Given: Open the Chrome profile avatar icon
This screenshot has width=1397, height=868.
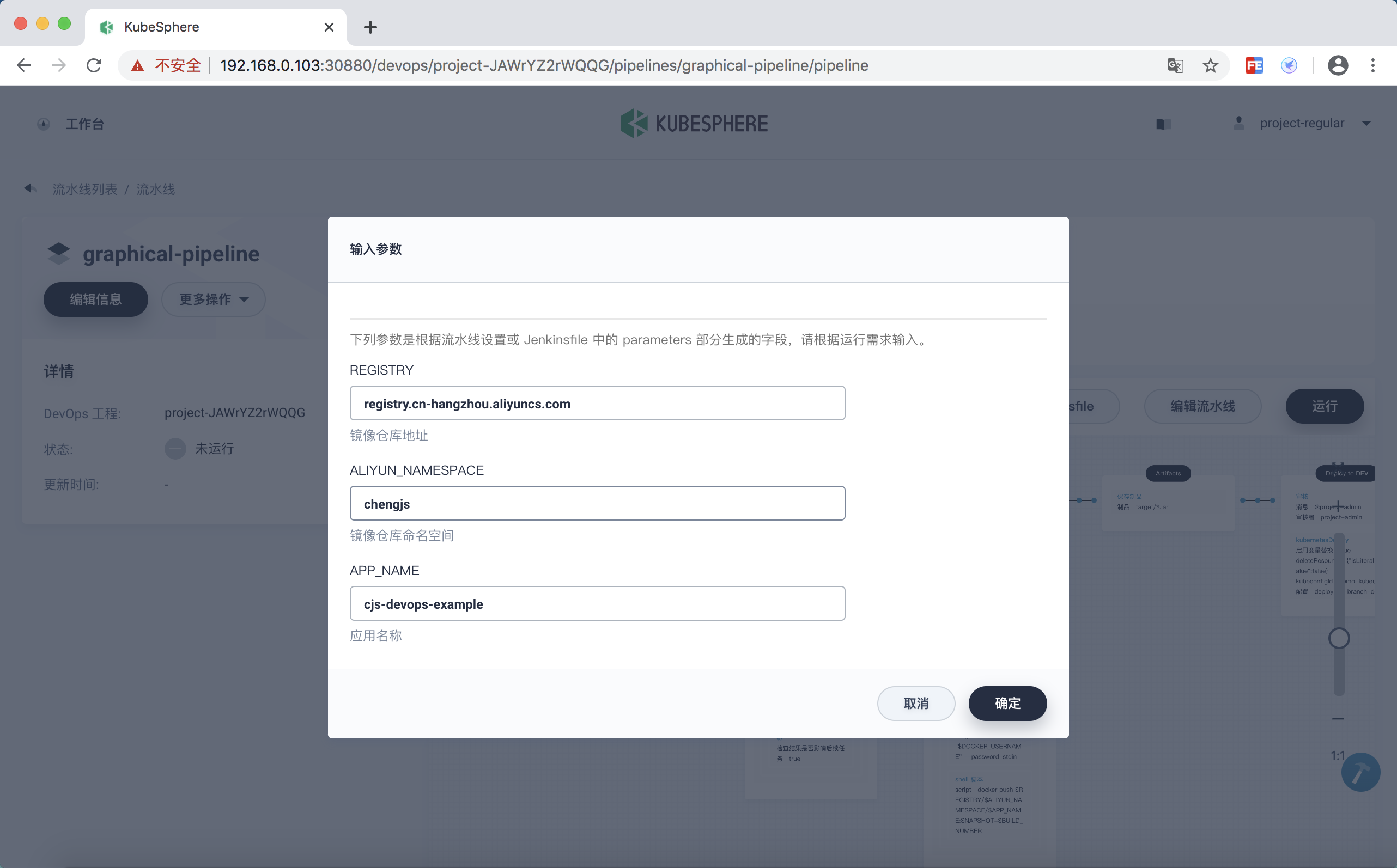Looking at the screenshot, I should 1337,65.
